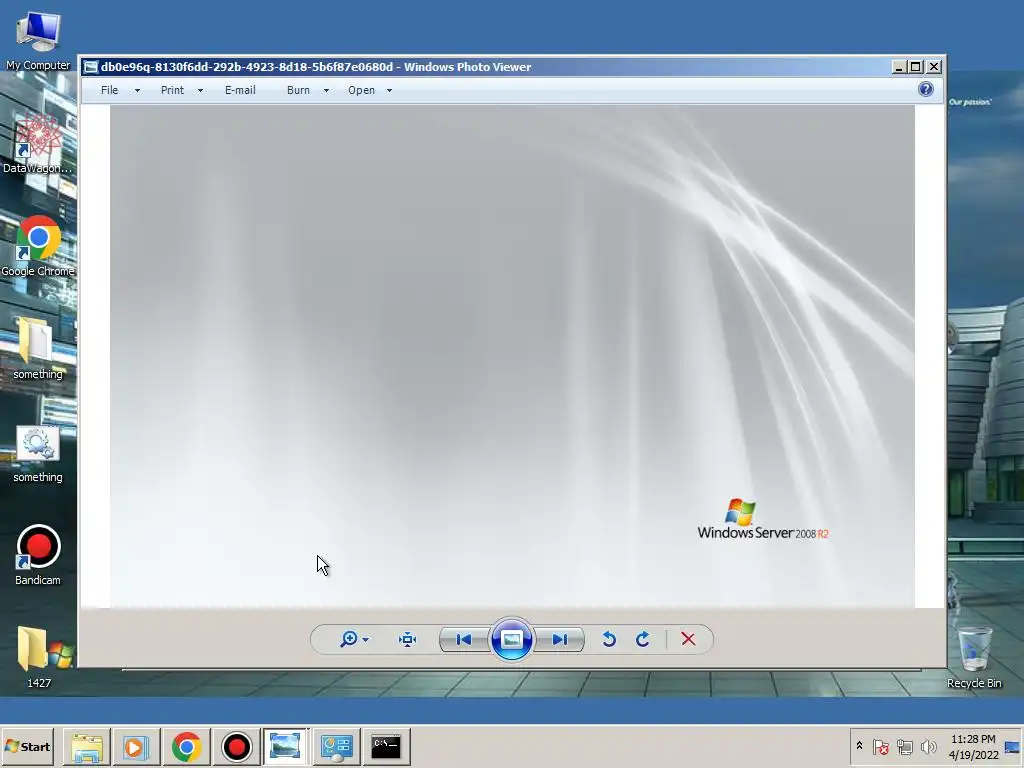The height and width of the screenshot is (768, 1024).
Task: Open Windows Explorer from taskbar
Action: point(87,746)
